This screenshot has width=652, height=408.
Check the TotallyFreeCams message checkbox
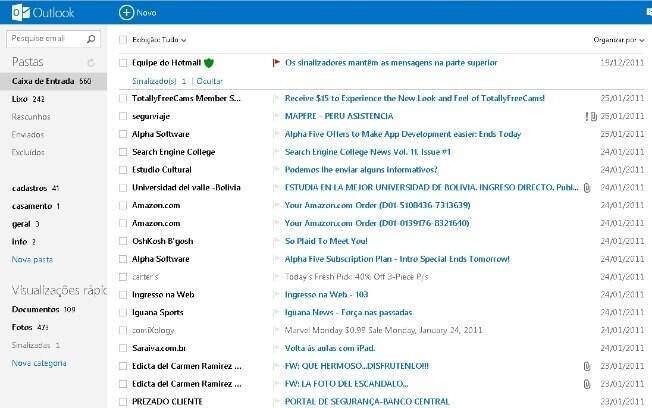coord(123,99)
